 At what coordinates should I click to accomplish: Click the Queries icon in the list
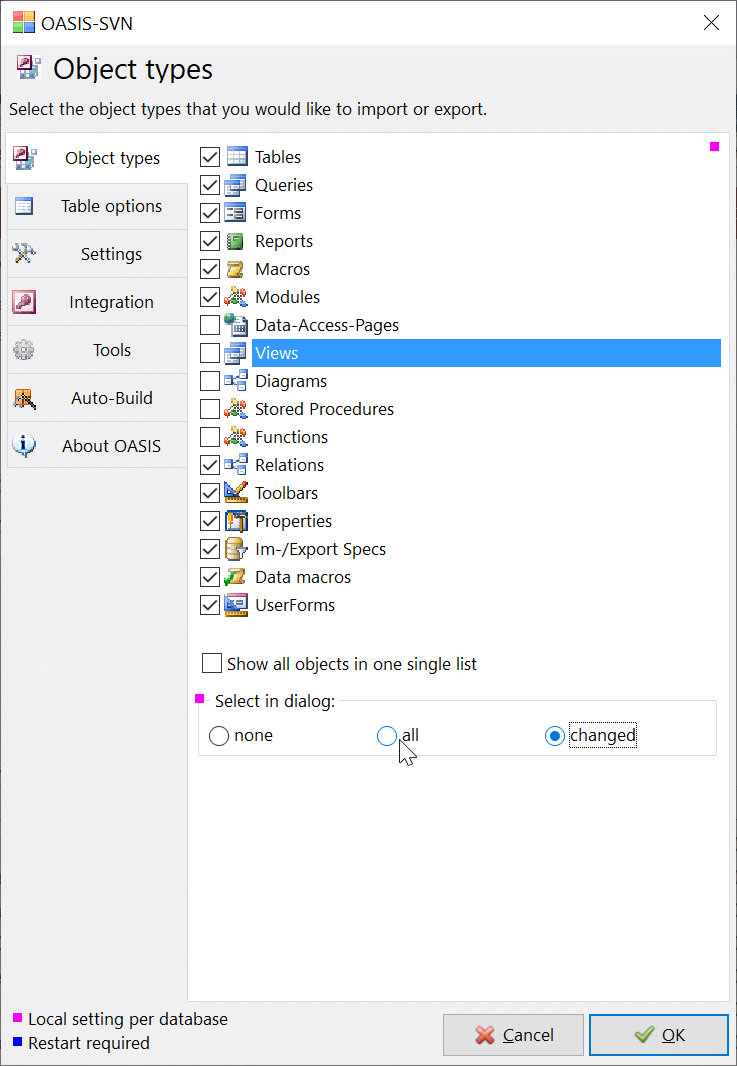click(x=237, y=185)
